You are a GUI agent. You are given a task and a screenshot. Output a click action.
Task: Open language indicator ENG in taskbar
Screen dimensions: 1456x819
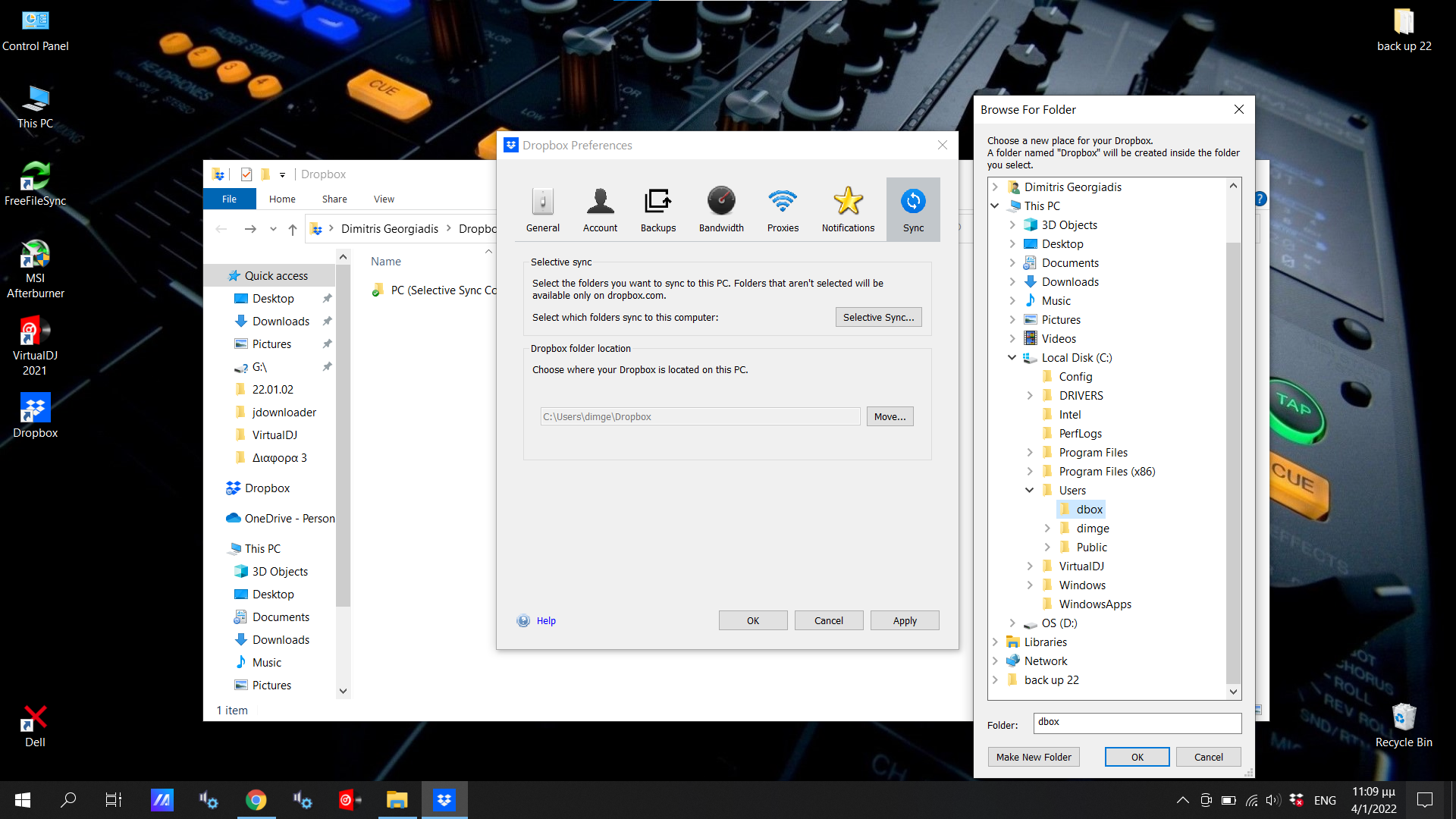(1325, 800)
